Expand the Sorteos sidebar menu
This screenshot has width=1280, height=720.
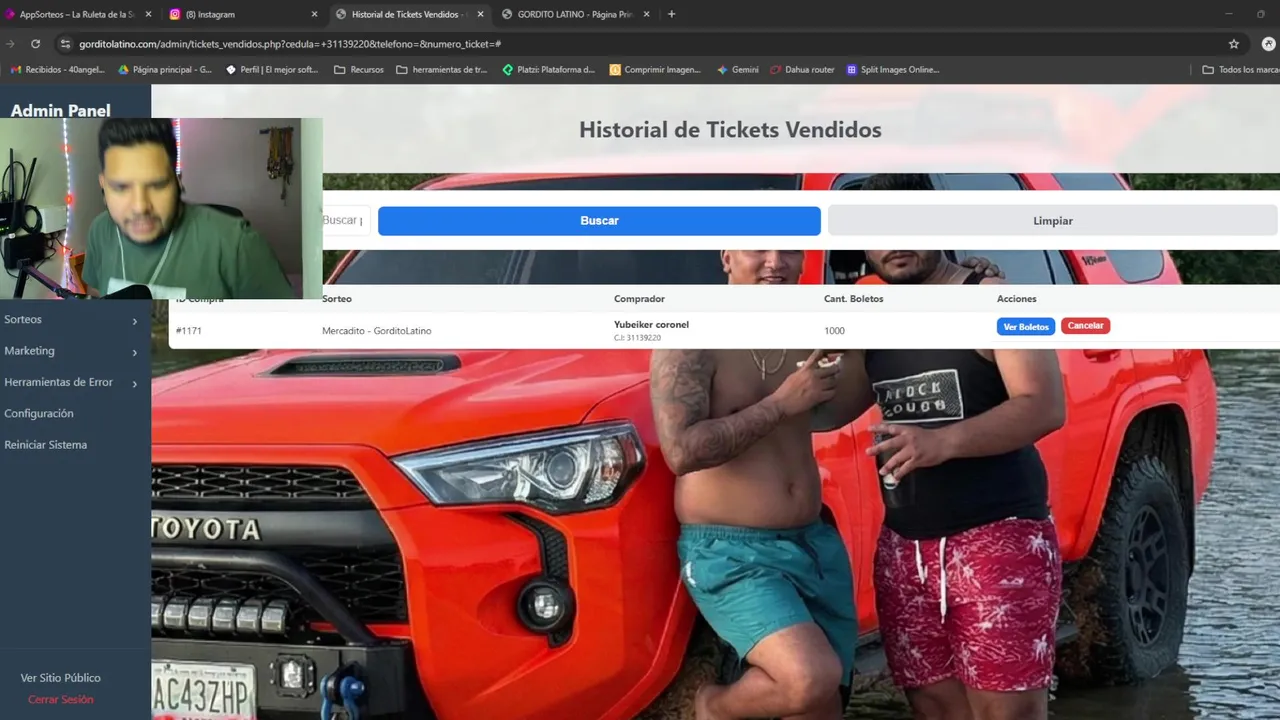[x=71, y=320]
